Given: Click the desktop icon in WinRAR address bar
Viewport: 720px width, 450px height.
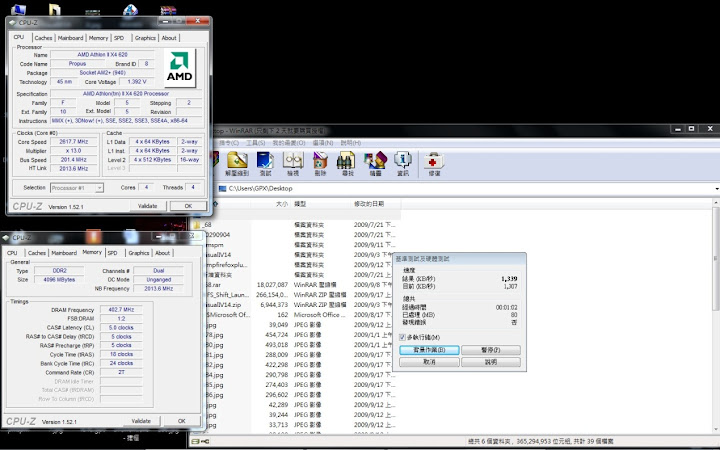Looking at the screenshot, I should point(223,188).
